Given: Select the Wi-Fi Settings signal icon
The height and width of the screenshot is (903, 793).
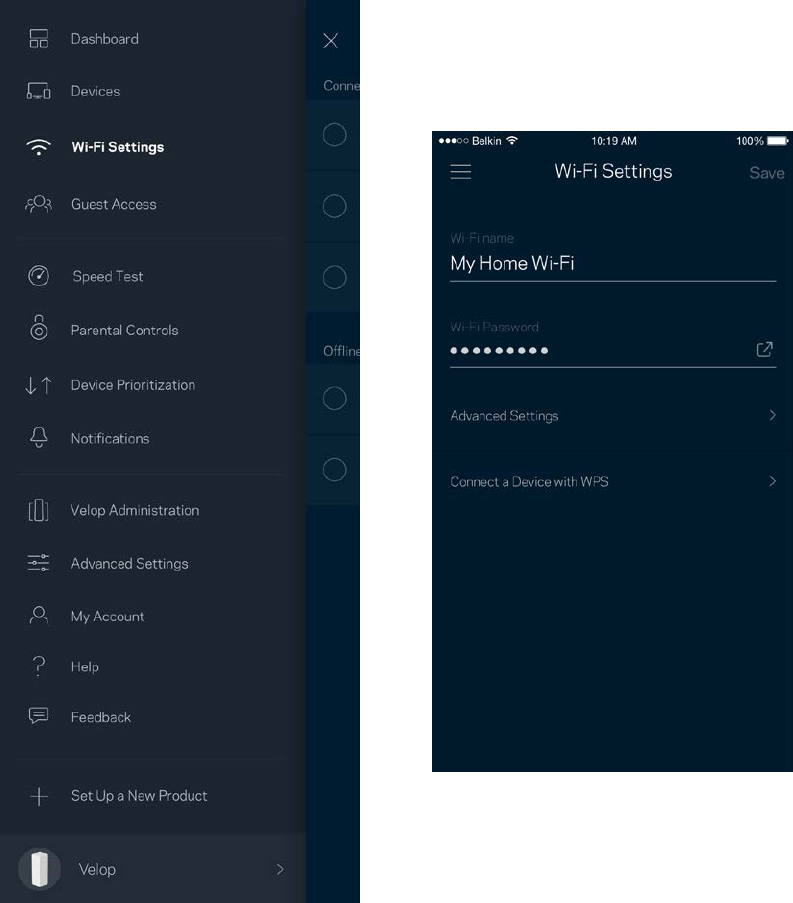Looking at the screenshot, I should (x=39, y=147).
